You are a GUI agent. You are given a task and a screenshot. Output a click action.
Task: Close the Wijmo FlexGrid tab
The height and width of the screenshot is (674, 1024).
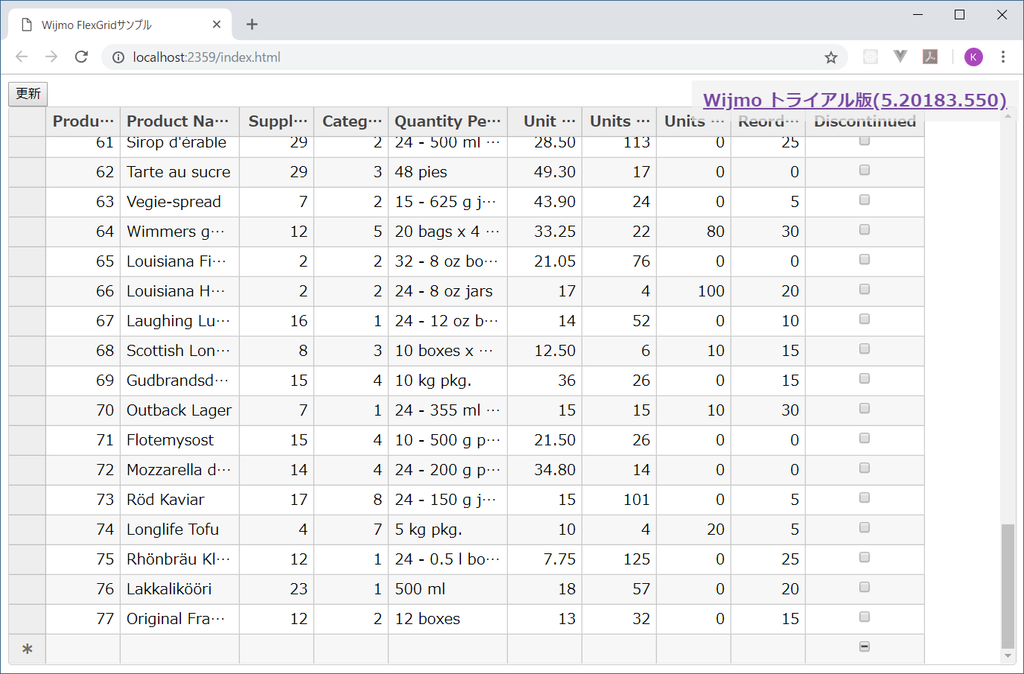[x=217, y=25]
